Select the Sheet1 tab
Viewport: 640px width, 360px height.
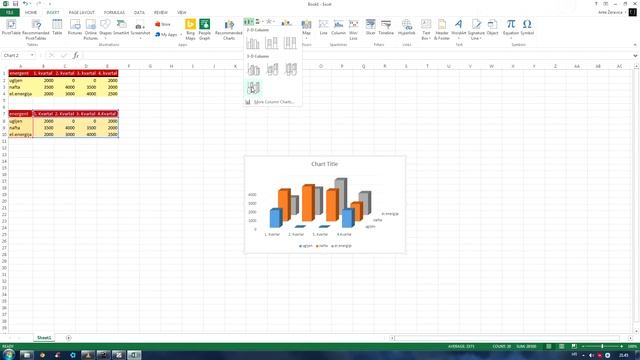[44, 338]
